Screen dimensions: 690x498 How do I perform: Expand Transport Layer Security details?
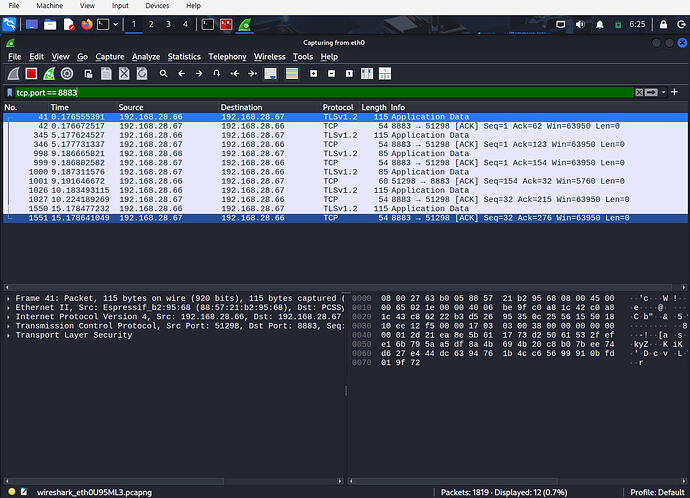click(8, 335)
